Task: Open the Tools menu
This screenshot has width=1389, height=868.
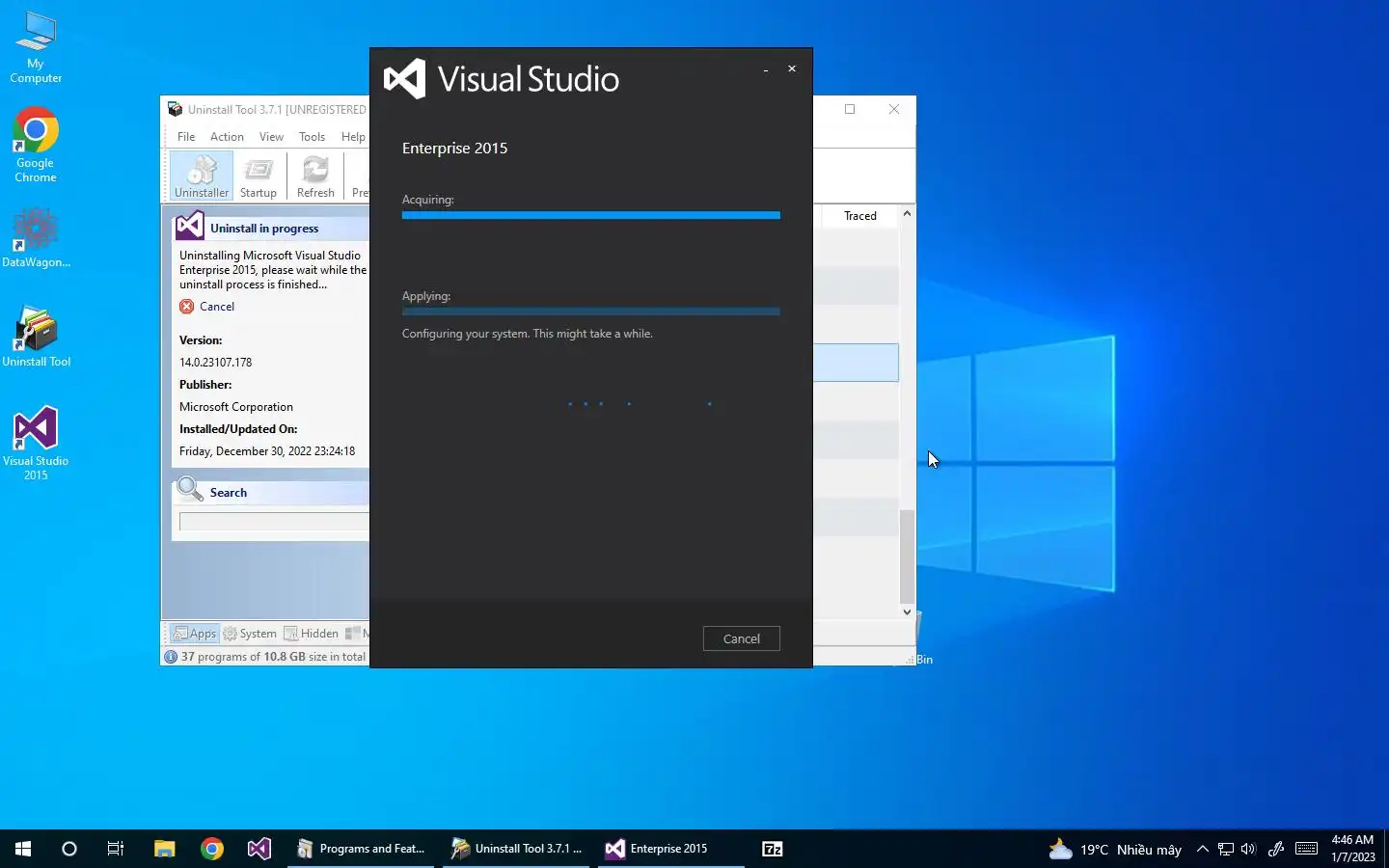Action: [312, 137]
